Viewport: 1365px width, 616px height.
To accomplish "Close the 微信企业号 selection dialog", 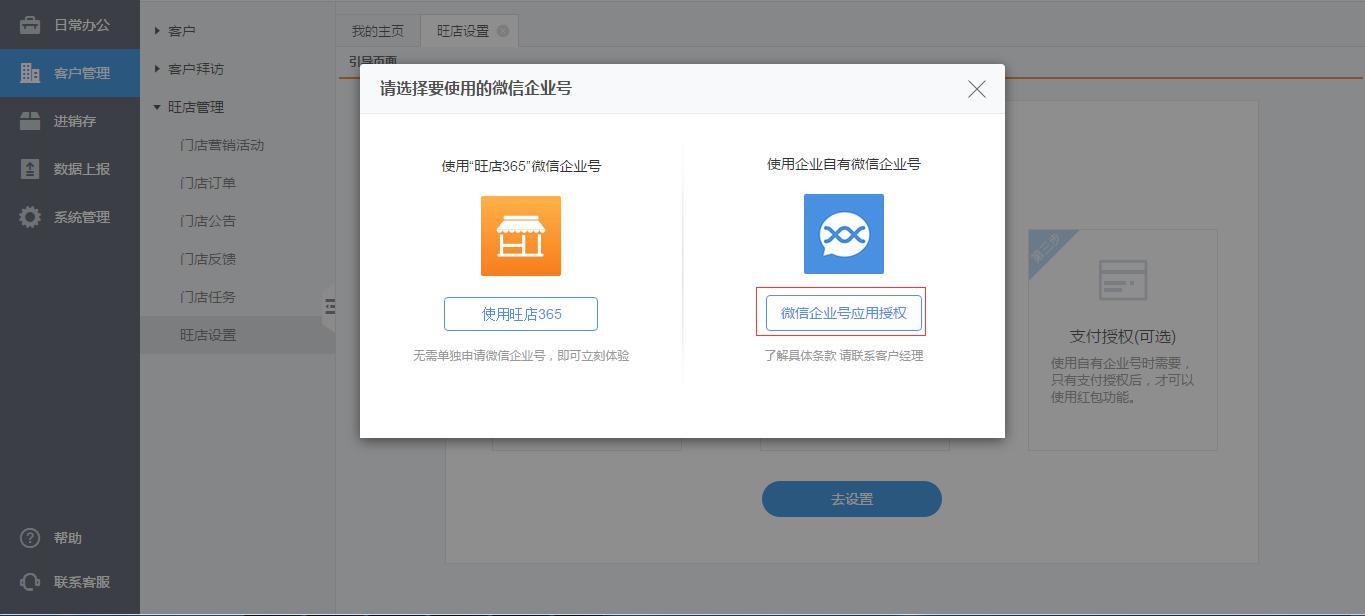I will click(976, 89).
